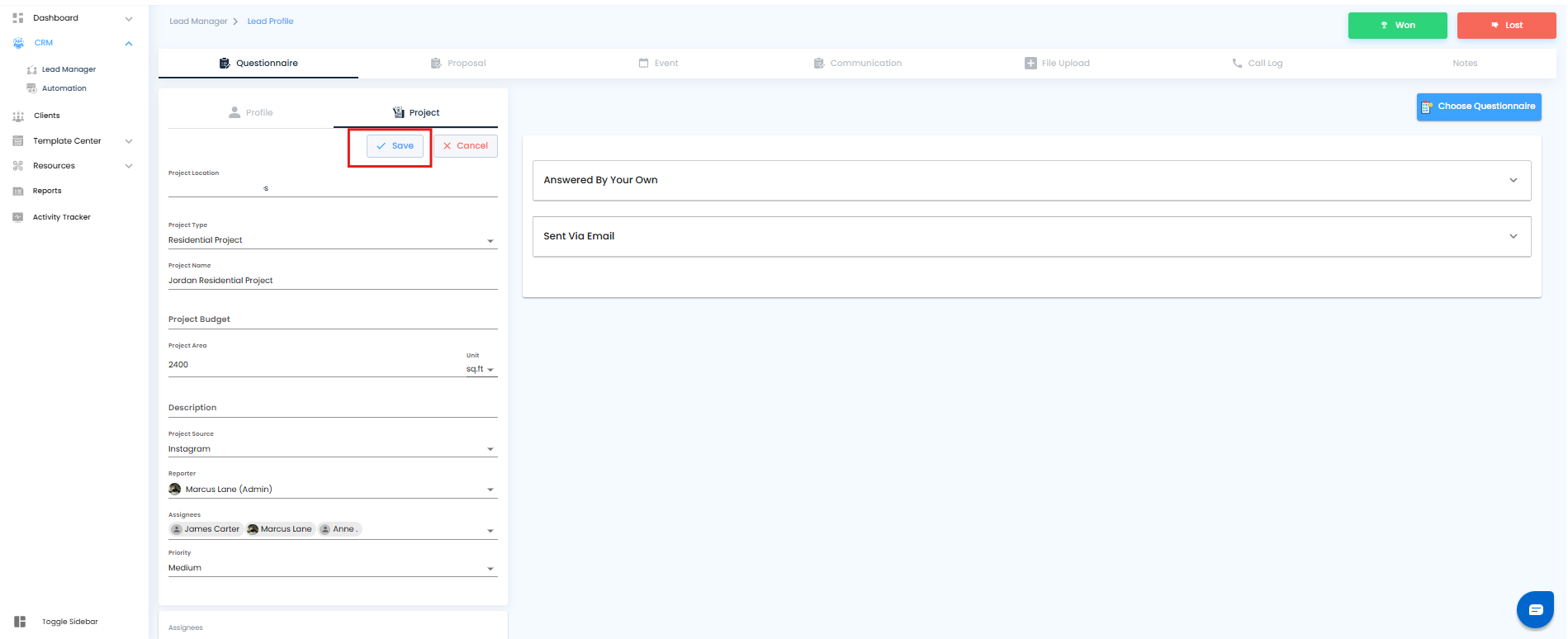Click the Project Location input field
This screenshot has width=1568, height=639.
(333, 188)
